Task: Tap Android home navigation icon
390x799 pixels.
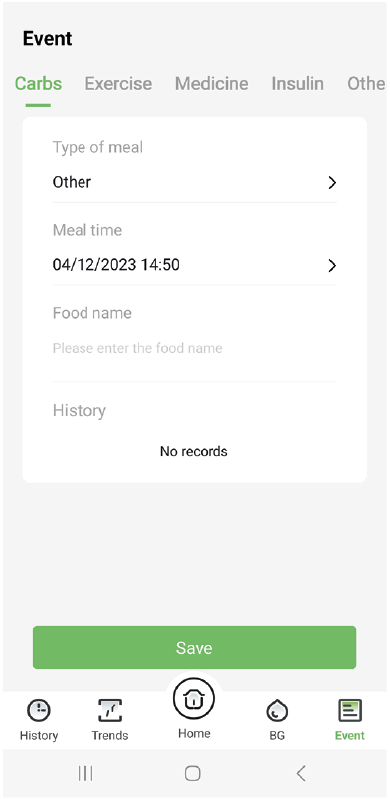Action: 192,774
